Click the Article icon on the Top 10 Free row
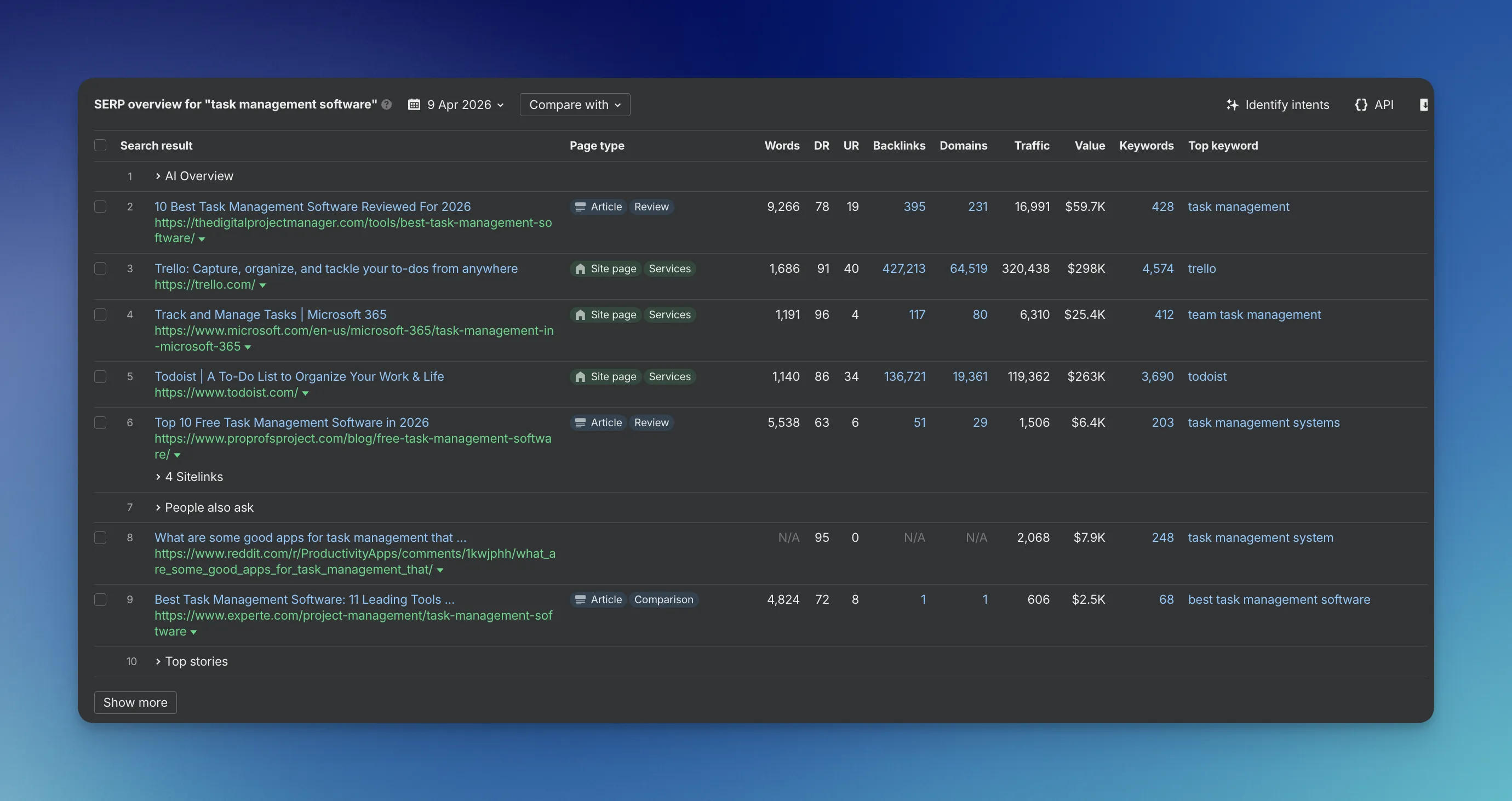 pyautogui.click(x=581, y=422)
